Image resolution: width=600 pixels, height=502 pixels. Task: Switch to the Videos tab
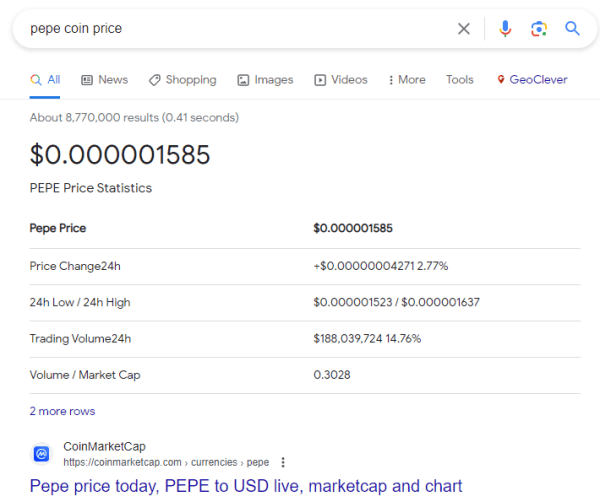(x=341, y=80)
